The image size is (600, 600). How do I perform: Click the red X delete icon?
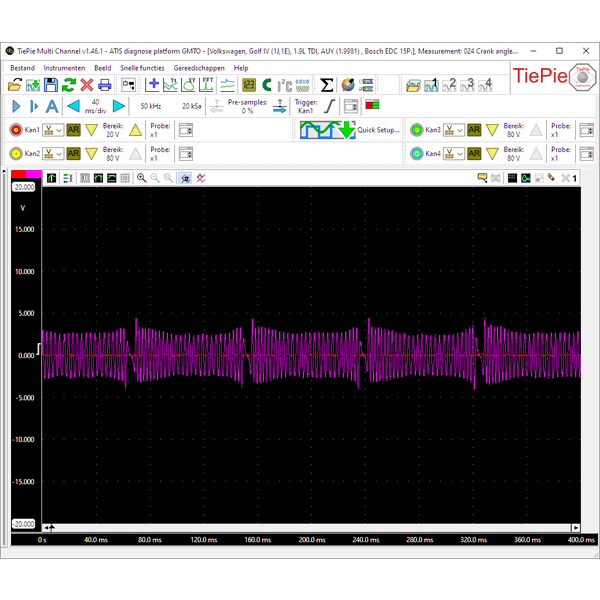click(x=87, y=85)
